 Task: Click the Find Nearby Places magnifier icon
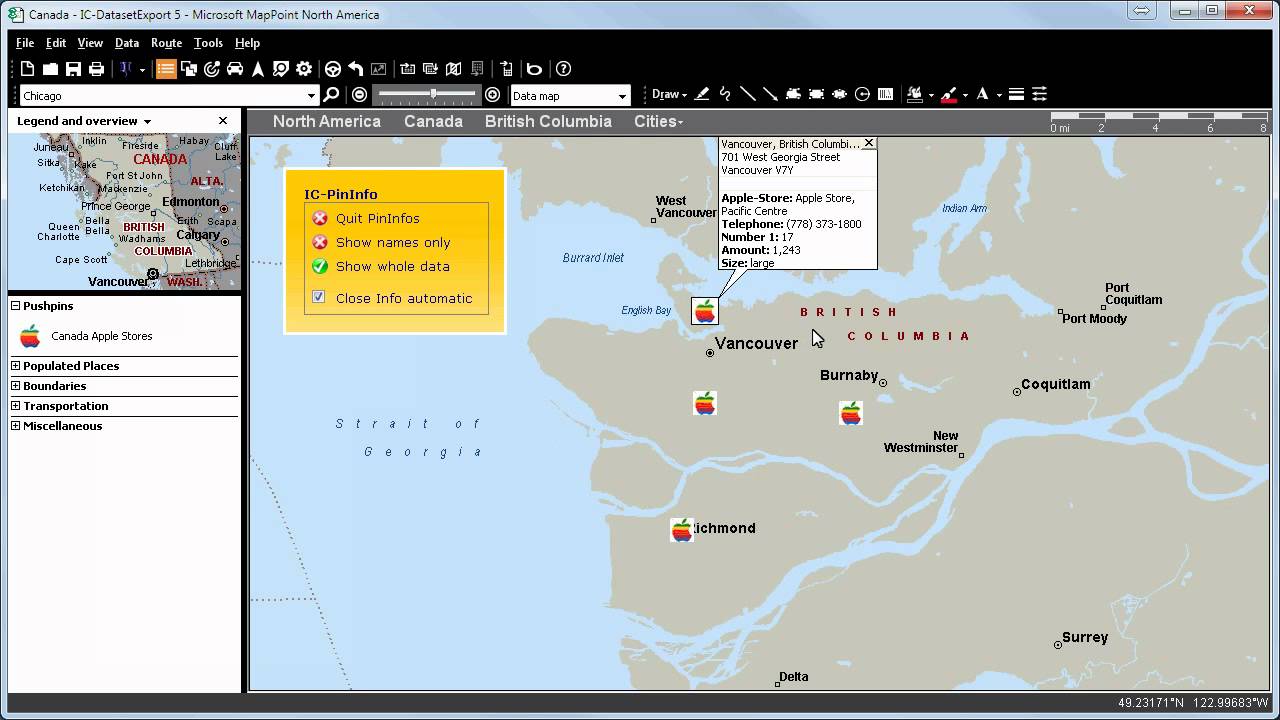coord(281,69)
